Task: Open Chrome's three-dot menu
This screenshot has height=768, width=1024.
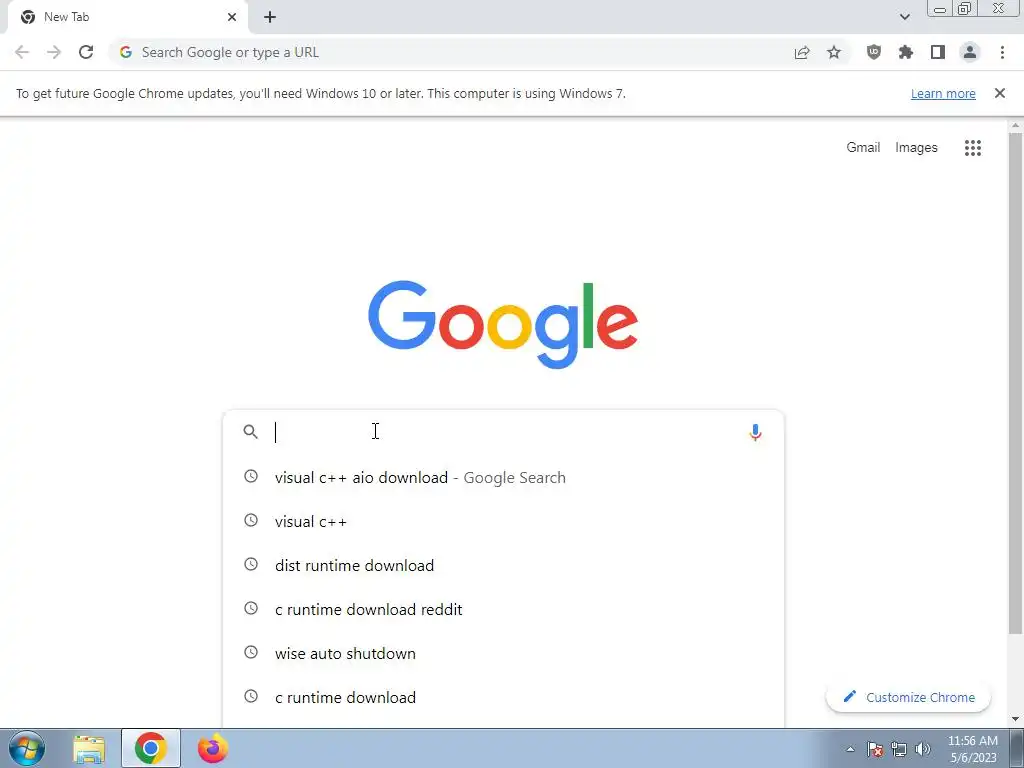Action: coord(1002,52)
